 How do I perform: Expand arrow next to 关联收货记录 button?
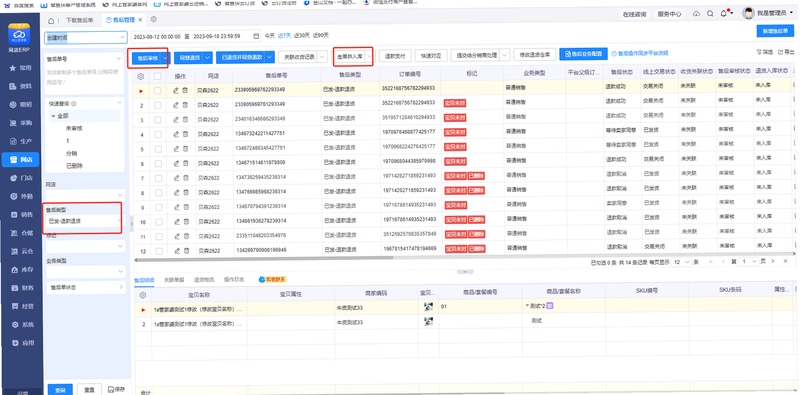point(322,57)
